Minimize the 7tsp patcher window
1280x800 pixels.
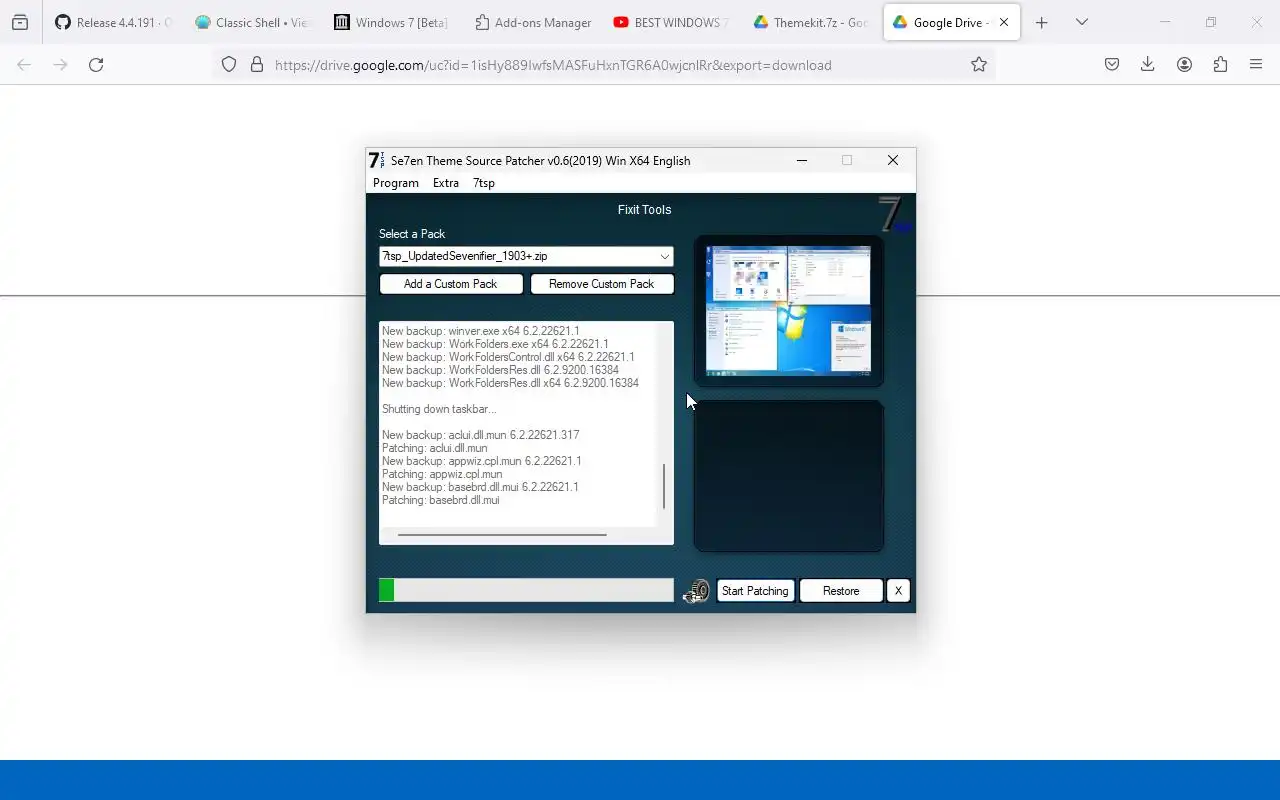pos(802,160)
